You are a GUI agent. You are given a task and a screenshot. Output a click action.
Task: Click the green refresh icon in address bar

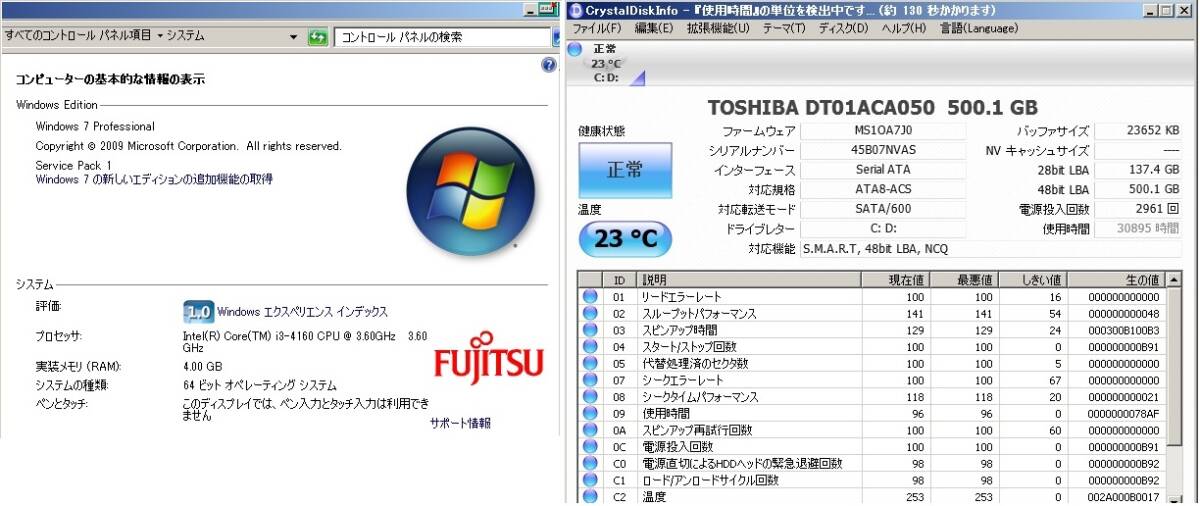coord(318,37)
